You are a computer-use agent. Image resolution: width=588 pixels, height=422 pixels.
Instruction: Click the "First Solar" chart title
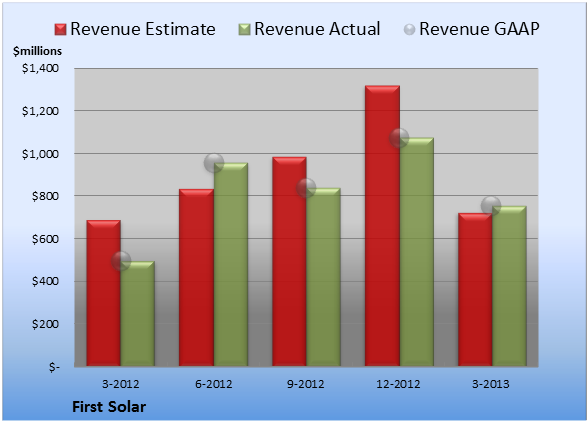pyautogui.click(x=109, y=407)
